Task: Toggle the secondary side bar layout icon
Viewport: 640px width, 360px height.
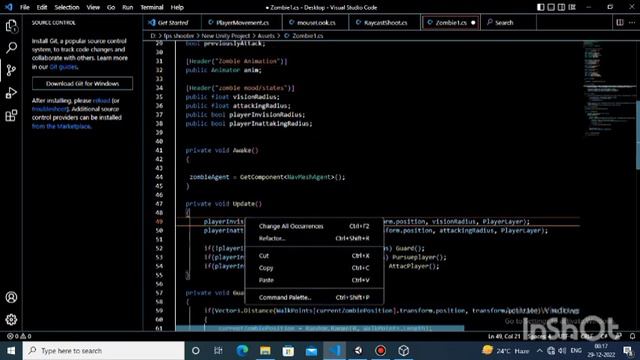Action: pos(562,7)
